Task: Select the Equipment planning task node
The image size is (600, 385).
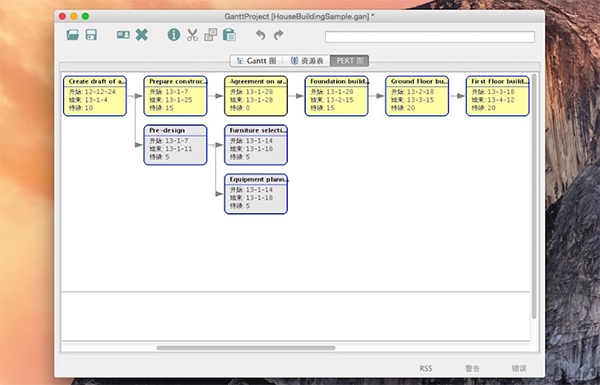Action: click(256, 194)
